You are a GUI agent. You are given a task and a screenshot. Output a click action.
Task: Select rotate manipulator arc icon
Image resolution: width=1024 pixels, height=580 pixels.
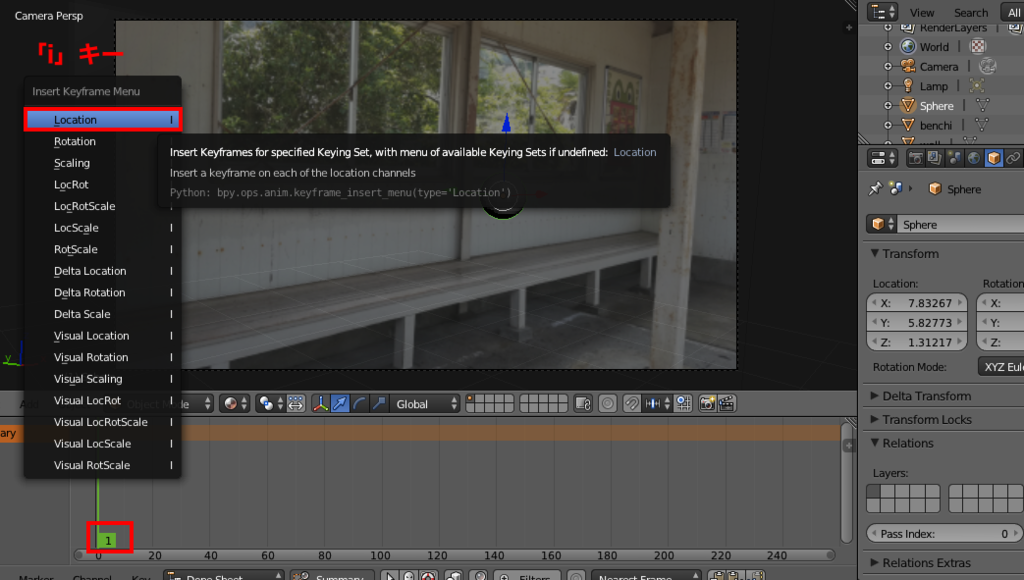[x=359, y=404]
